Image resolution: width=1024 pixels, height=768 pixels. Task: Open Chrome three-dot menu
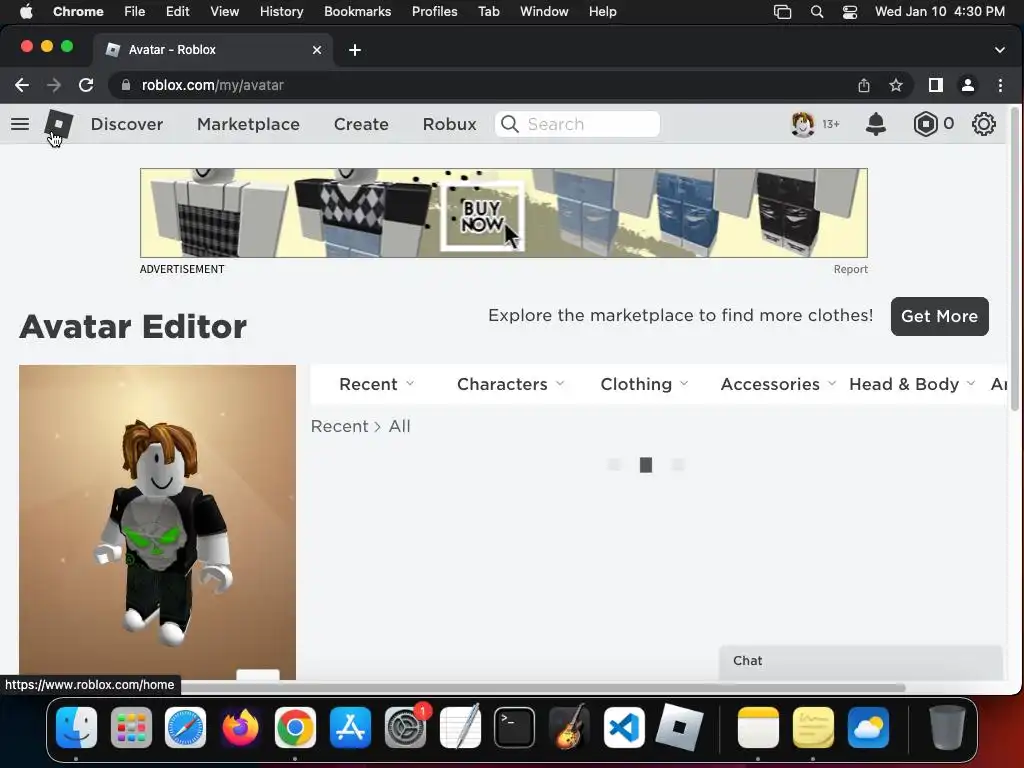(x=1000, y=85)
